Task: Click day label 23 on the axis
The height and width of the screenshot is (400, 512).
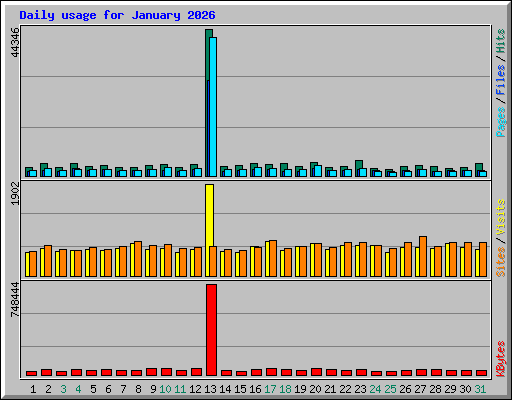Action: 360,389
